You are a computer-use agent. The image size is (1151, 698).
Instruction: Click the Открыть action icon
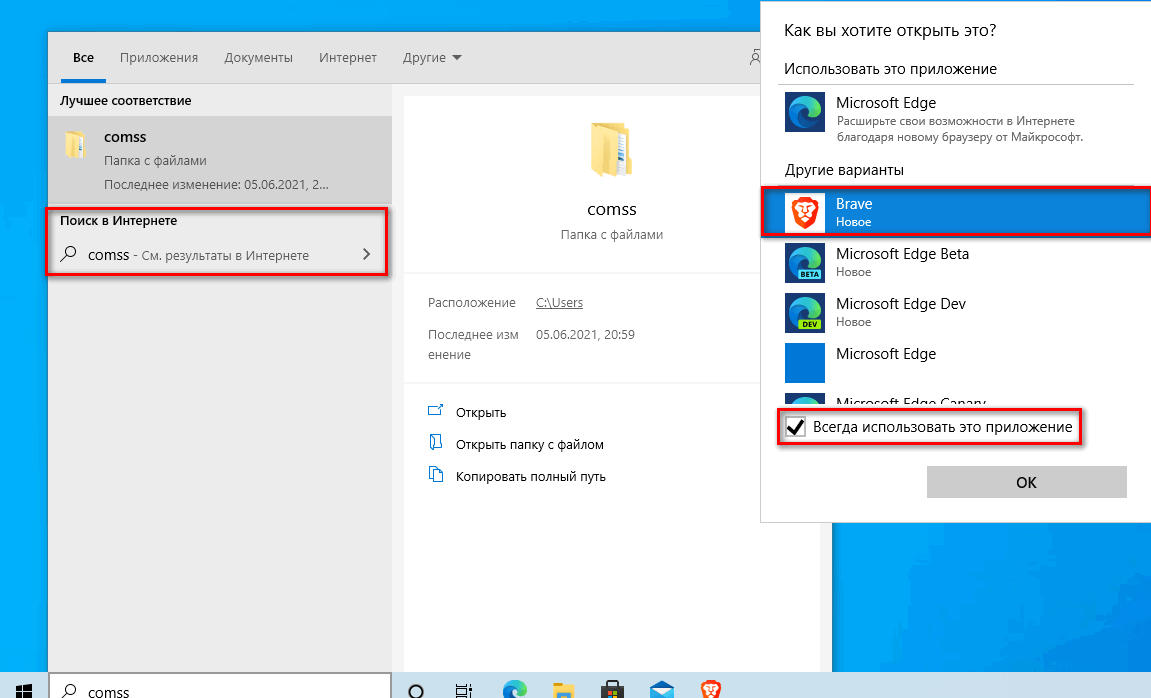[435, 411]
